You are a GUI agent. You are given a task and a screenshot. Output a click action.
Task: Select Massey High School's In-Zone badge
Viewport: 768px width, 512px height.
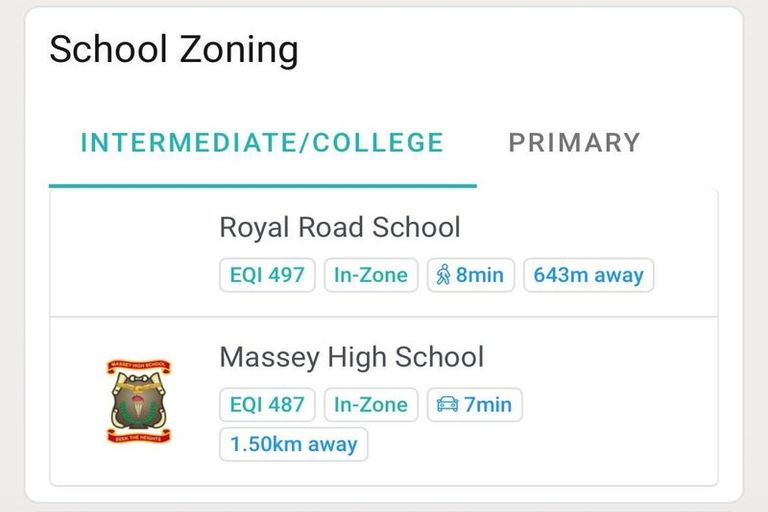pos(371,405)
